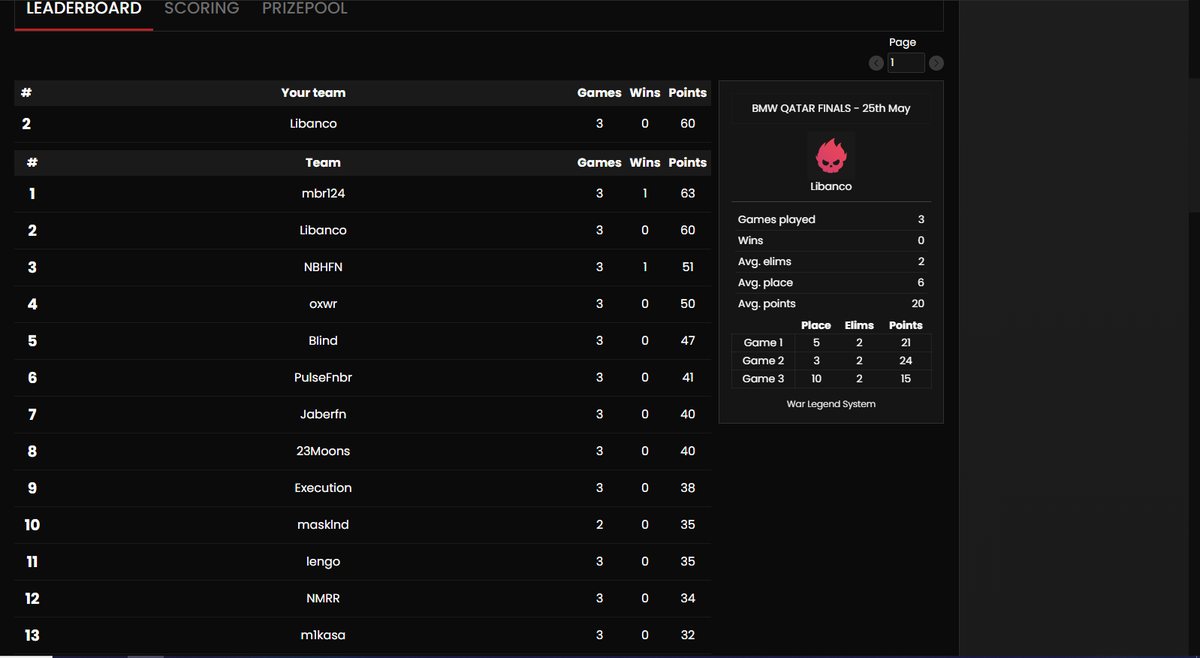
Task: Select team Jaberfn in the leaderboard
Action: pyautogui.click(x=363, y=414)
